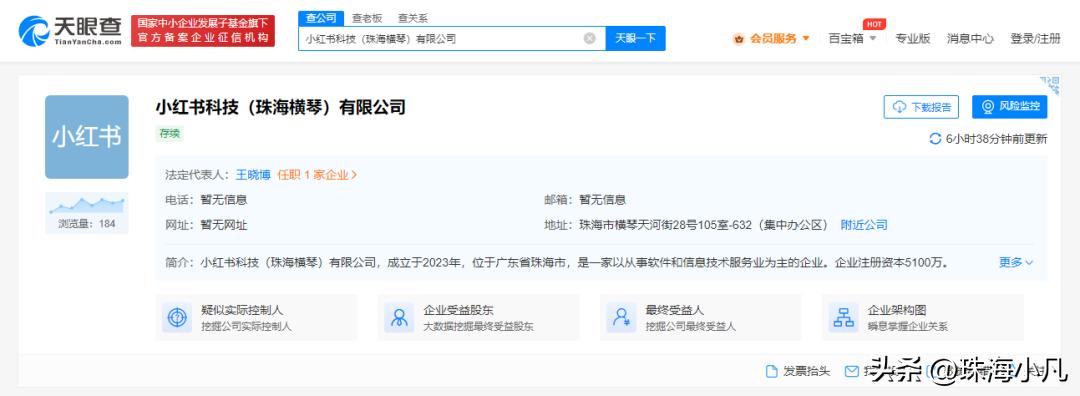Screen dimensions: 1080x396
Task: Click the 最终受益人 icon
Action: pyautogui.click(x=621, y=317)
